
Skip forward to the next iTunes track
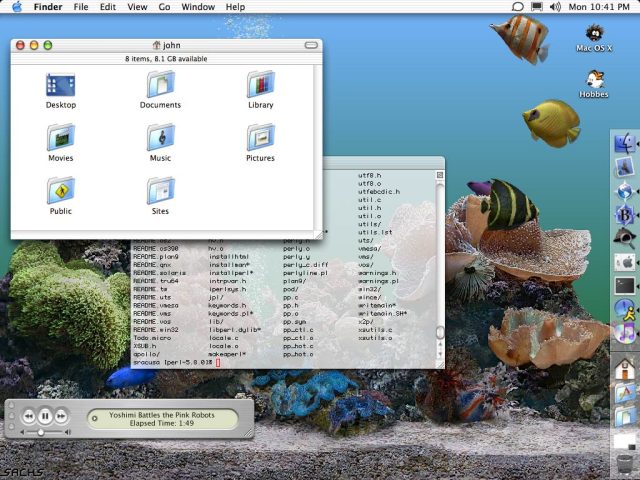[x=61, y=416]
